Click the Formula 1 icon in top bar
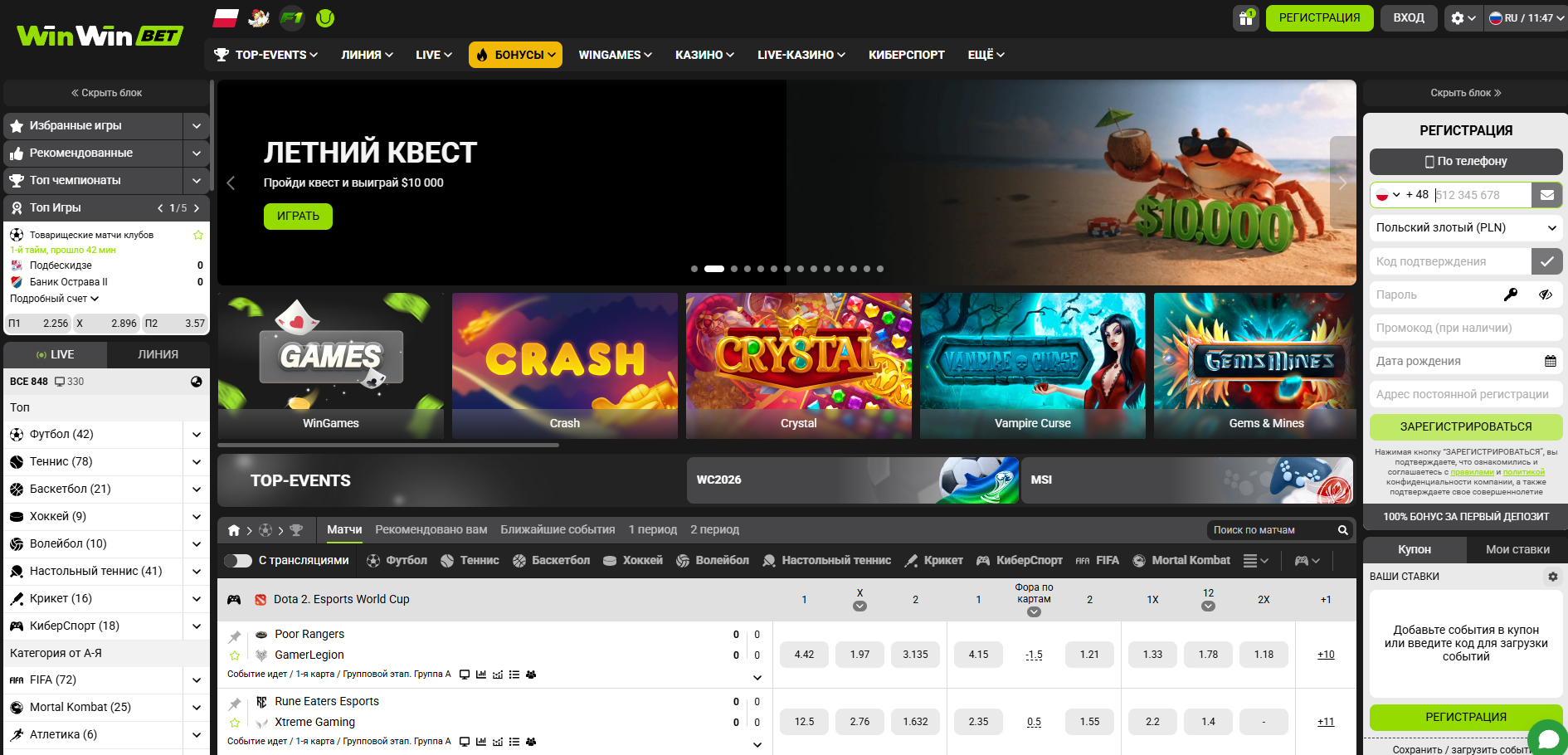 pos(292,17)
